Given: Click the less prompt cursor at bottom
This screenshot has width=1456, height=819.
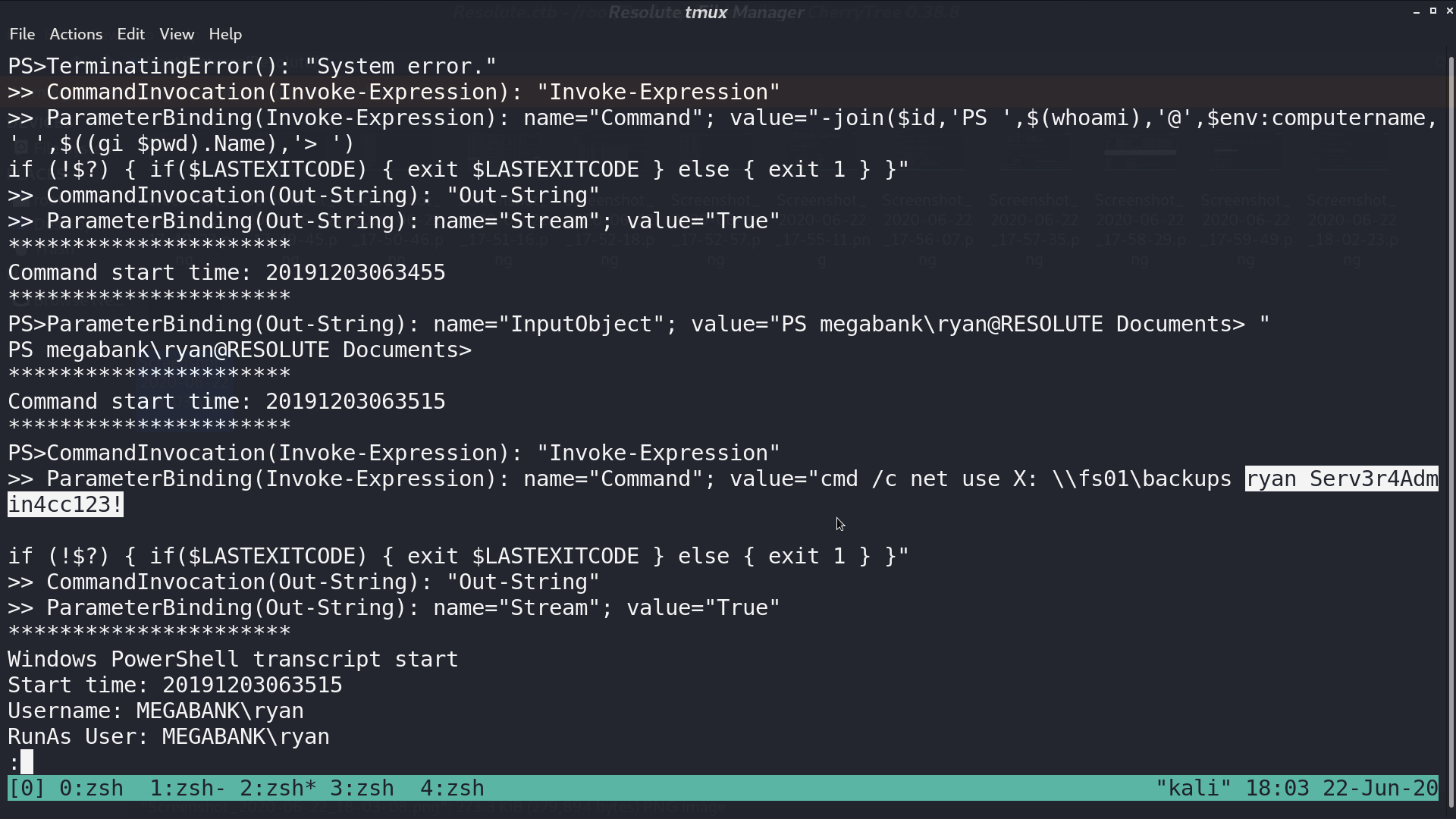Looking at the screenshot, I should point(27,762).
